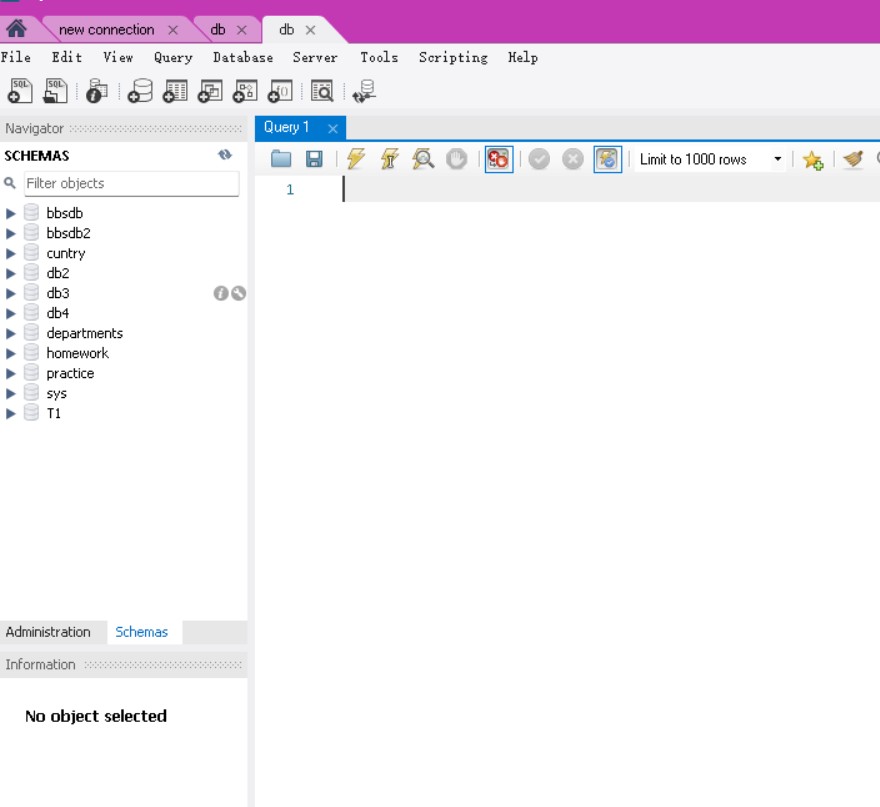The height and width of the screenshot is (807, 880).
Task: Expand the bbsdb schema node
Action: (11, 213)
